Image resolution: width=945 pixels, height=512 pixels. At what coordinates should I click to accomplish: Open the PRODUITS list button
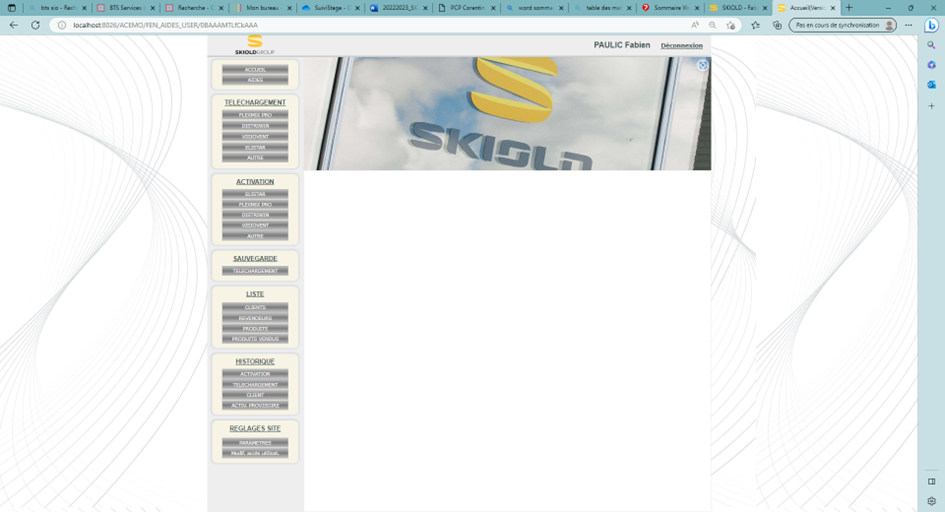(x=255, y=329)
